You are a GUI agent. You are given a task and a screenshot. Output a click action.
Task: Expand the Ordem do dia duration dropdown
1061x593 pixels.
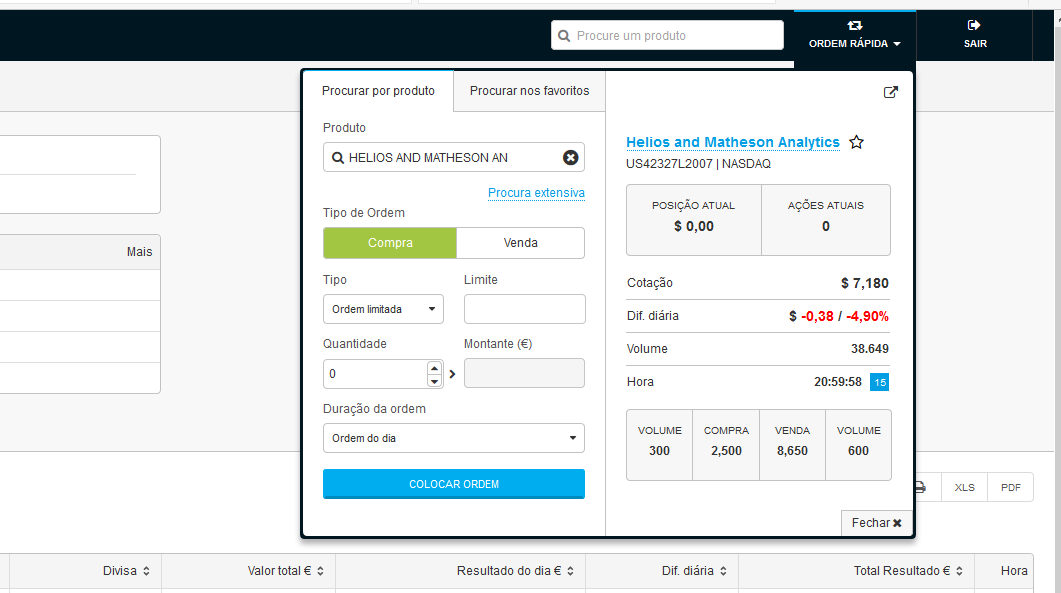pyautogui.click(x=453, y=438)
